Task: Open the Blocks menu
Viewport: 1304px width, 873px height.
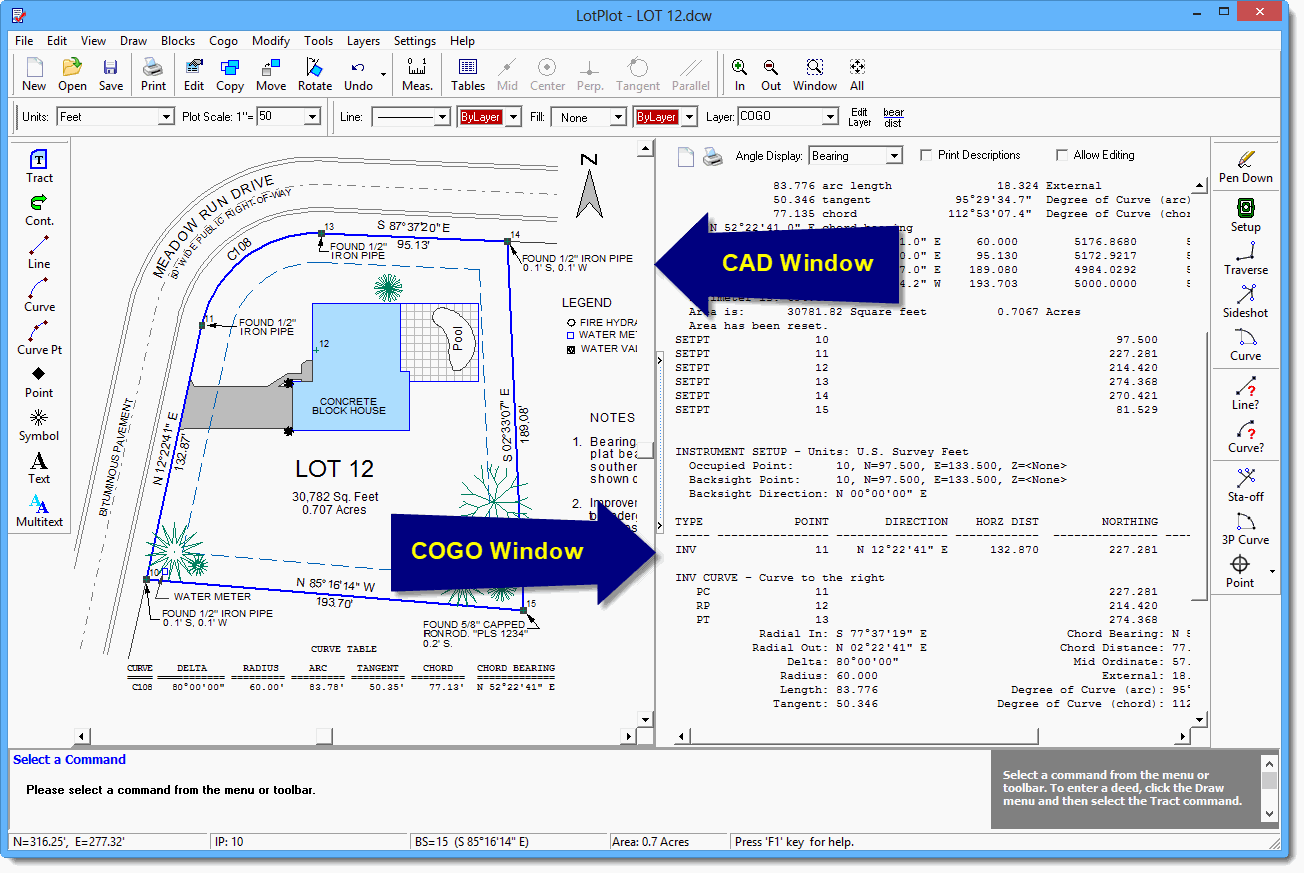Action: [178, 41]
